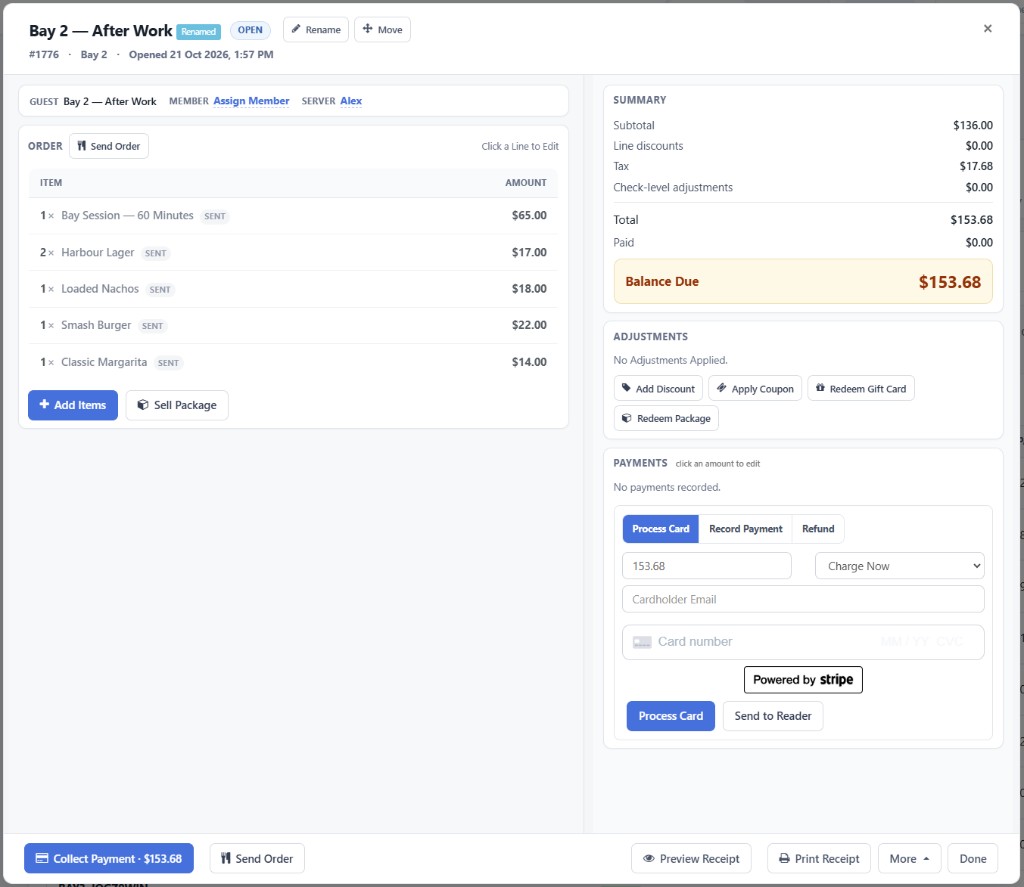Open the Charge Now dropdown
Image resolution: width=1024 pixels, height=887 pixels.
click(x=899, y=566)
